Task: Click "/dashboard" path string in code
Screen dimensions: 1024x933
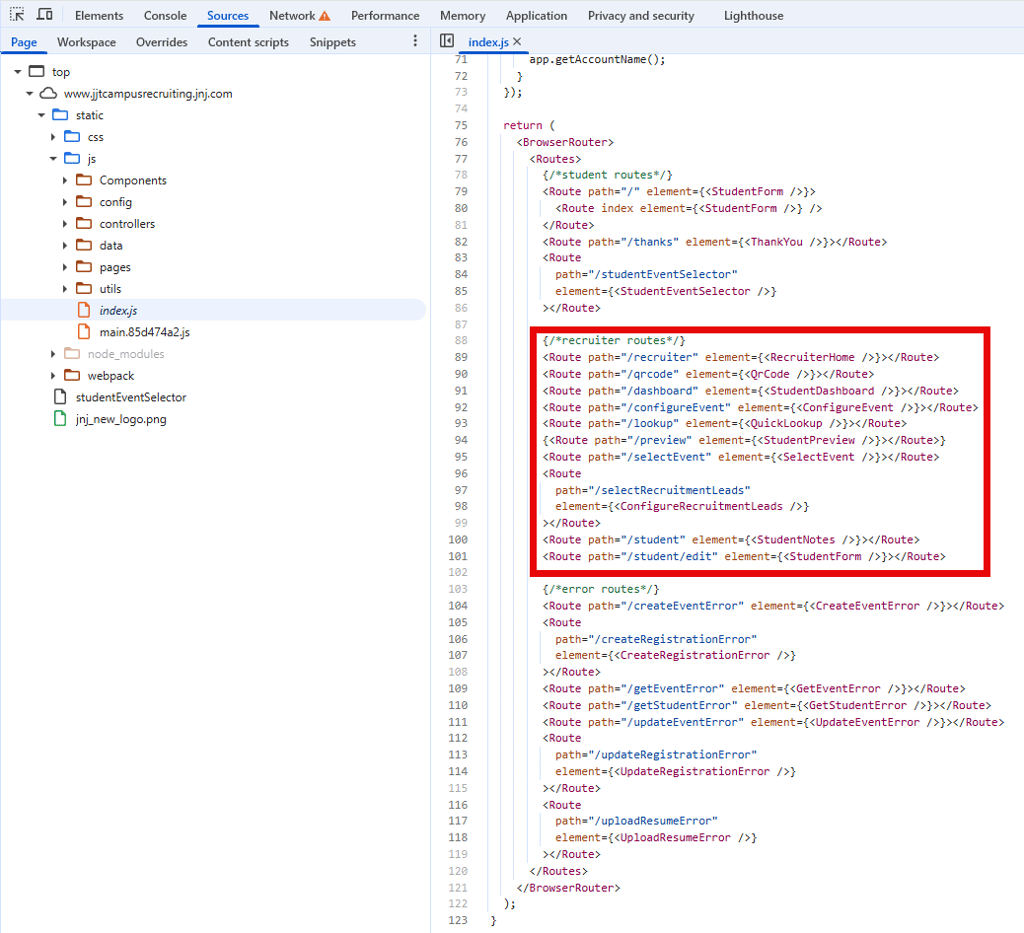Action: pyautogui.click(x=659, y=390)
